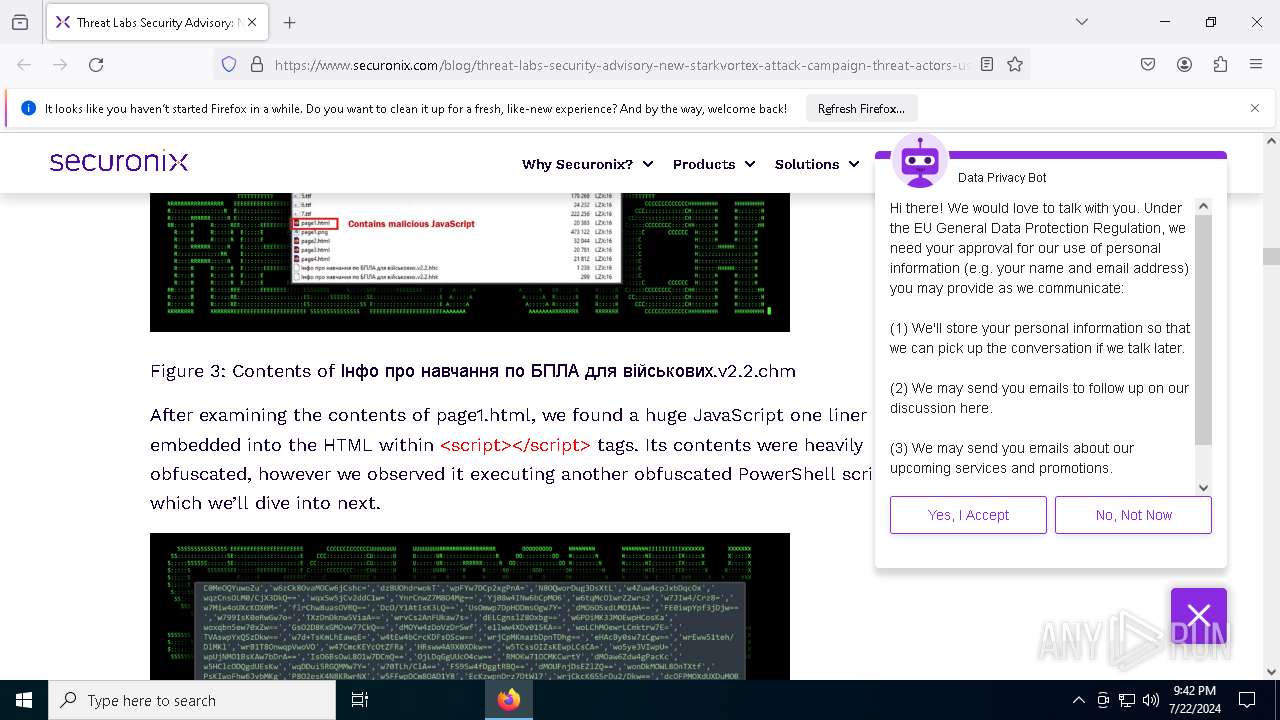Screen dimensions: 1280x720
Task: Expand the Products menu
Action: click(x=713, y=164)
